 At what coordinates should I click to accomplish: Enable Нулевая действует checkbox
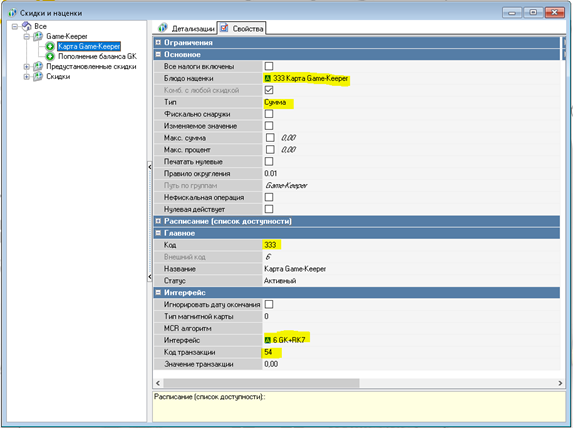coord(269,209)
